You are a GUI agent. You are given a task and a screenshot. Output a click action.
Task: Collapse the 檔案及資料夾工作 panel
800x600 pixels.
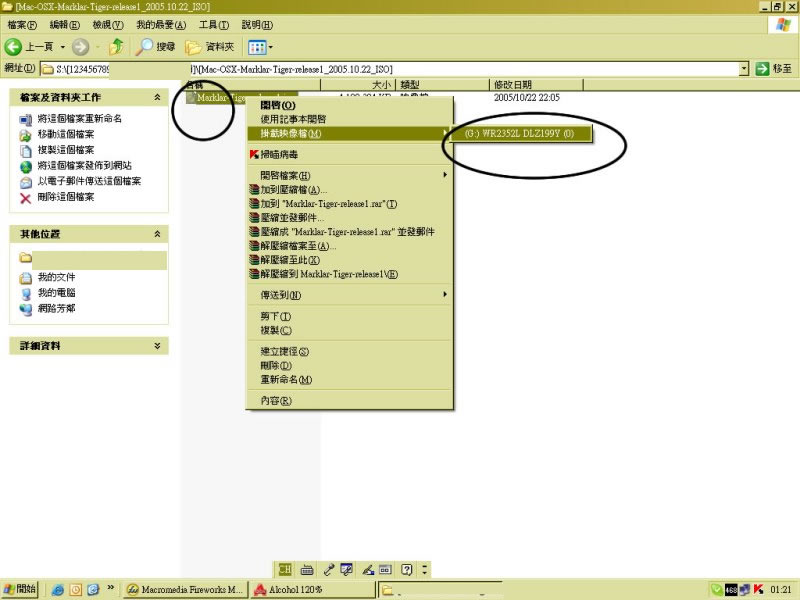click(157, 97)
